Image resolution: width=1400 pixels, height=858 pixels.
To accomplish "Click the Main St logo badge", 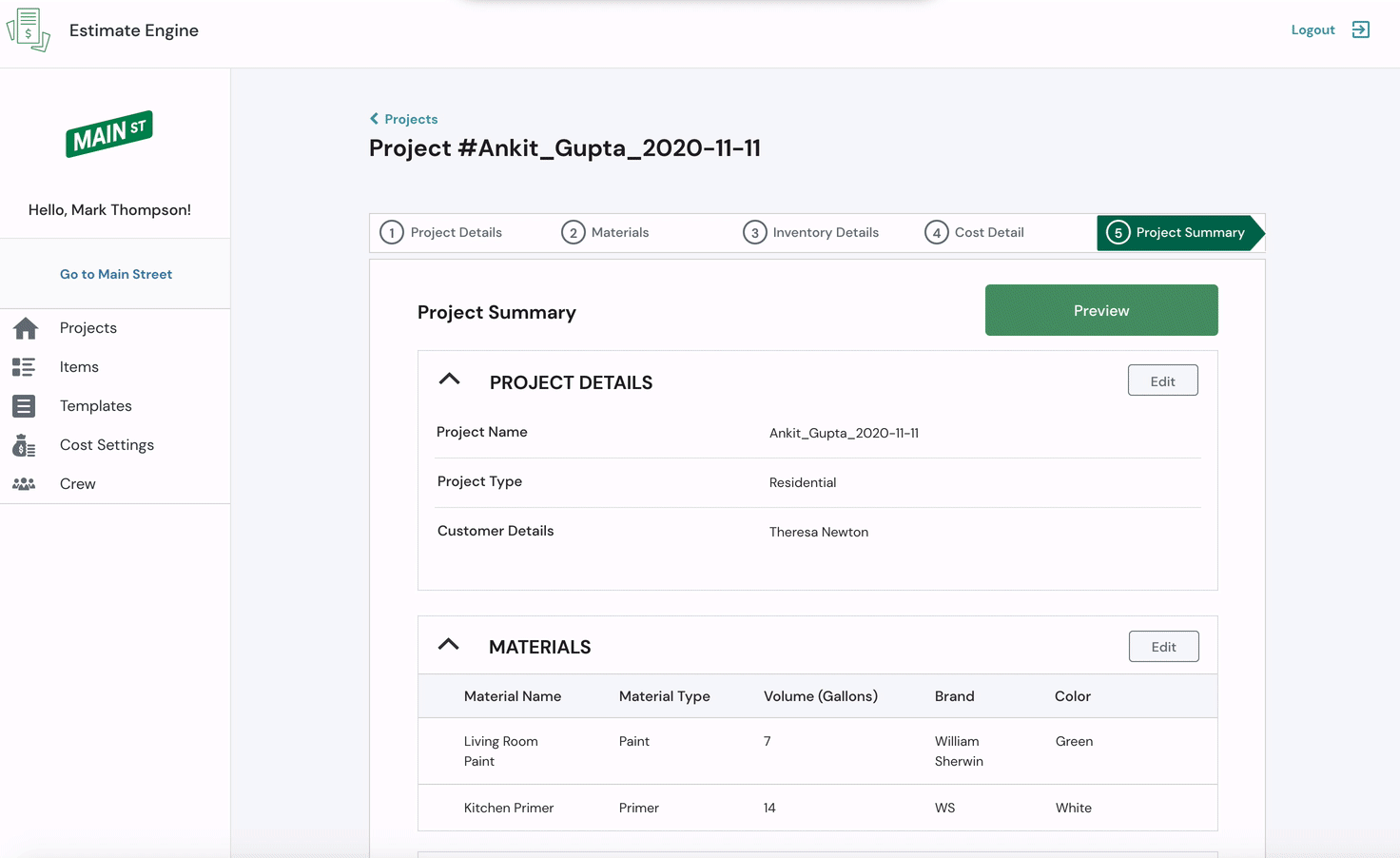I will [109, 134].
